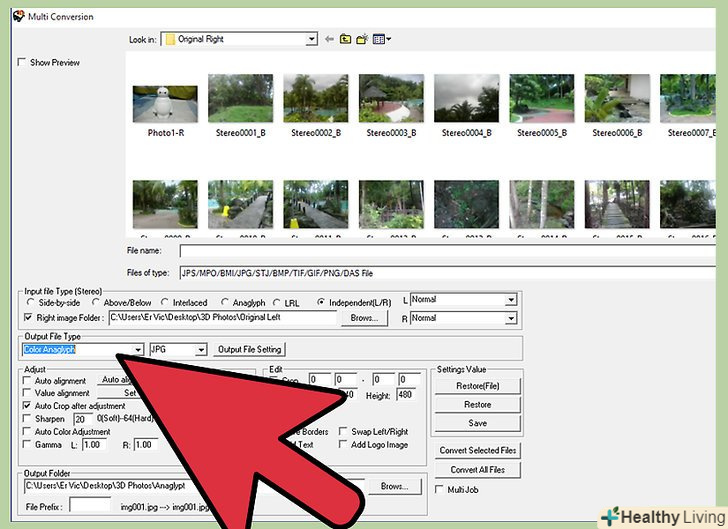The width and height of the screenshot is (728, 529).
Task: Go up one folder level icon
Action: pyautogui.click(x=346, y=39)
